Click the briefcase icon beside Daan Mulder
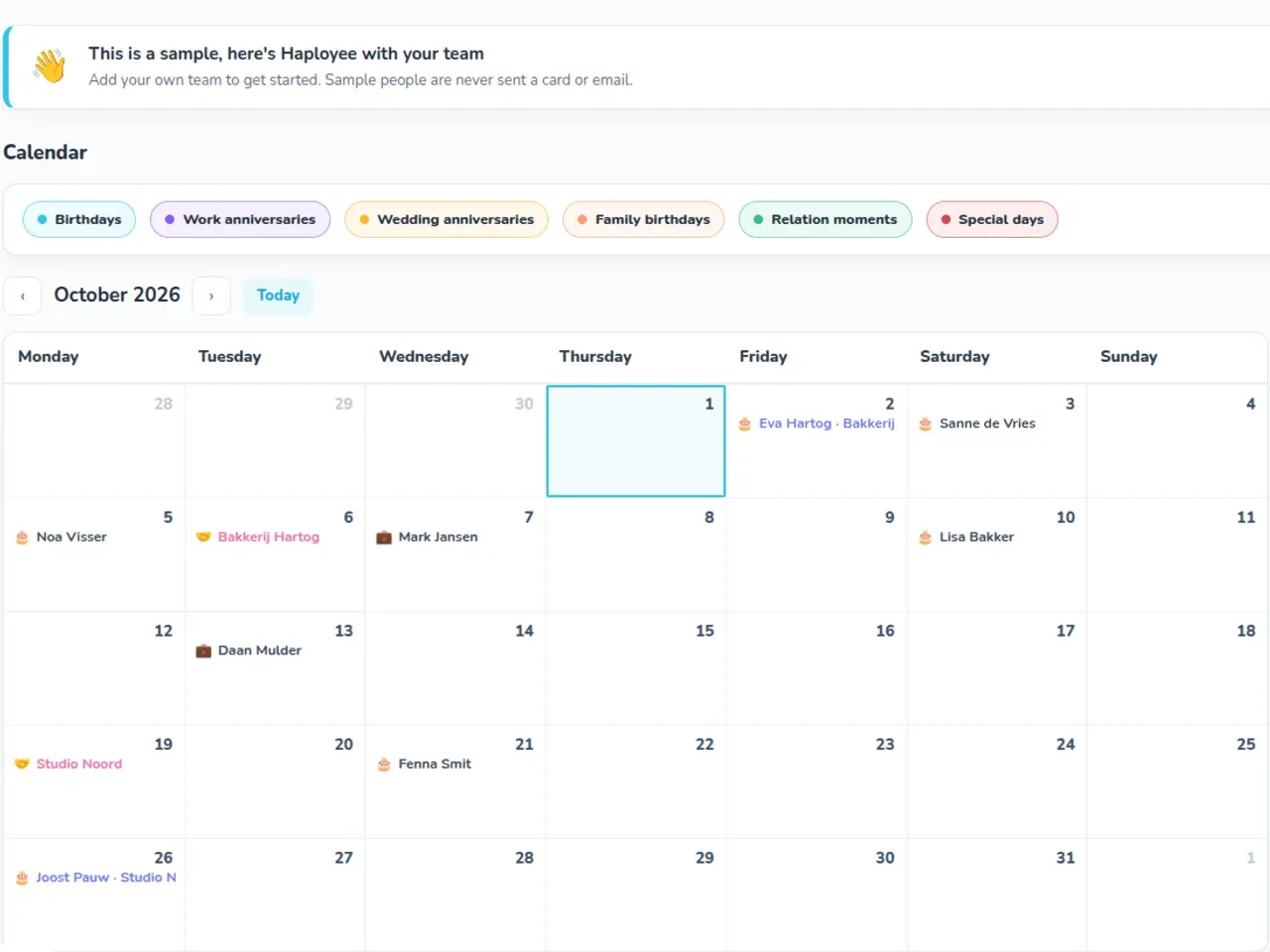1270x952 pixels. 203,652
